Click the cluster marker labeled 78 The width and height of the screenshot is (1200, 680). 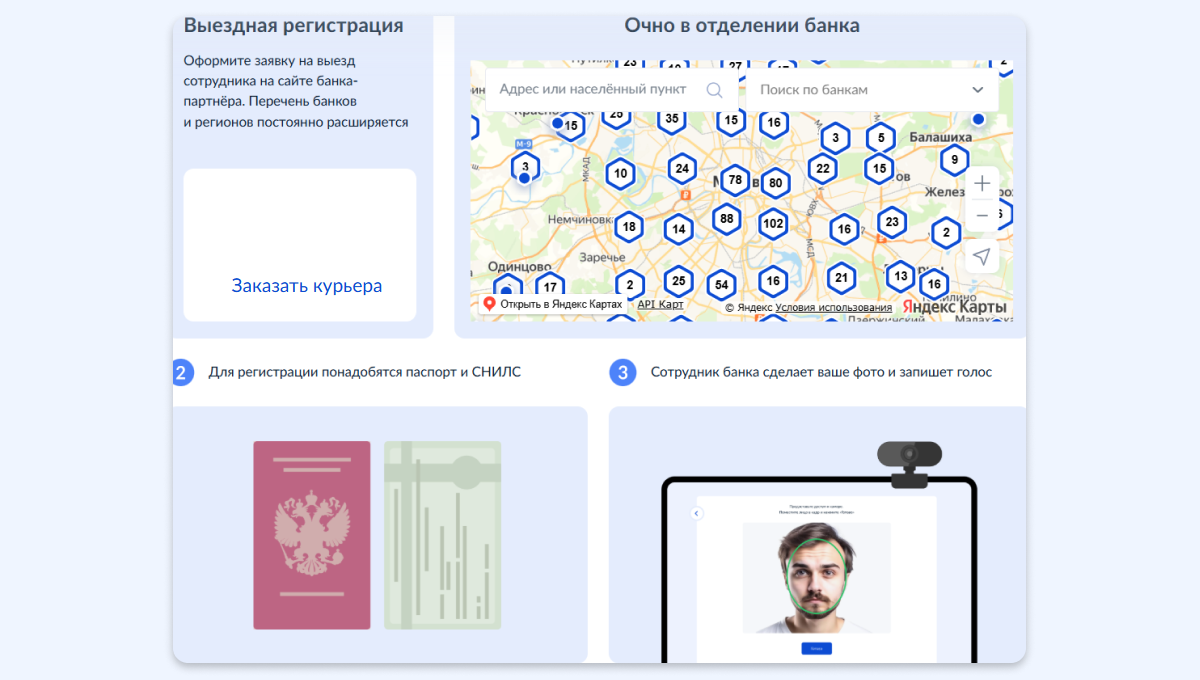[x=735, y=180]
